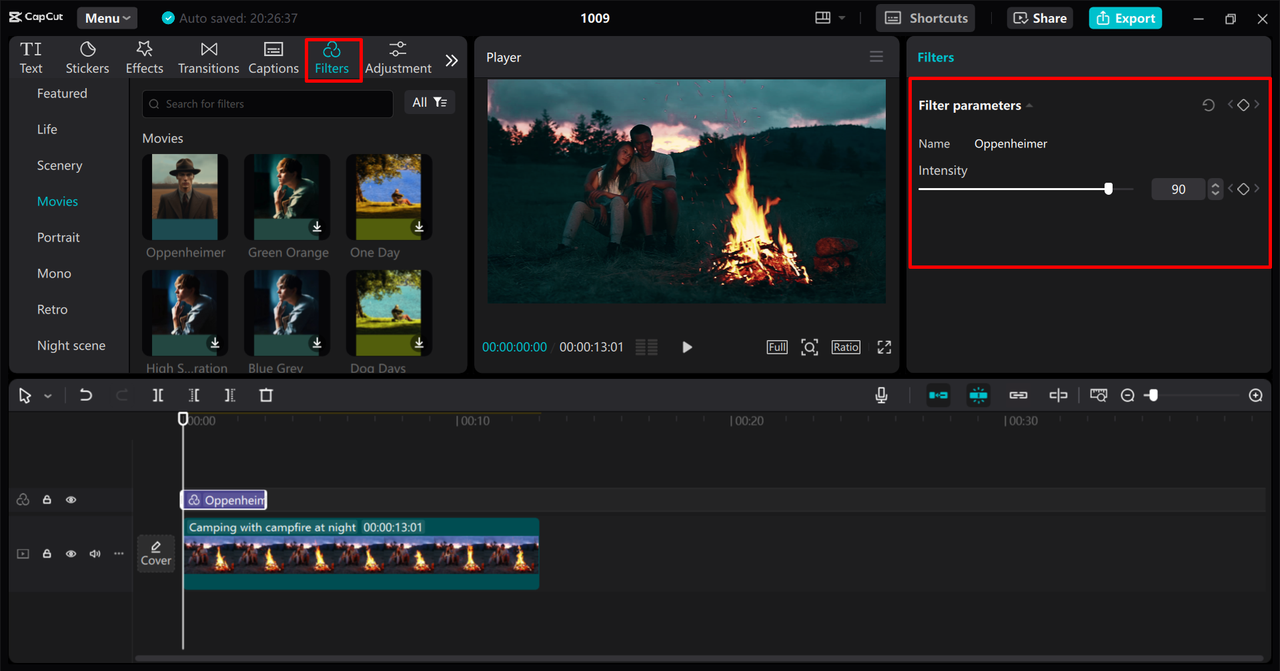The width and height of the screenshot is (1280, 671).
Task: Open the Player panel hamburger menu
Action: click(x=876, y=57)
